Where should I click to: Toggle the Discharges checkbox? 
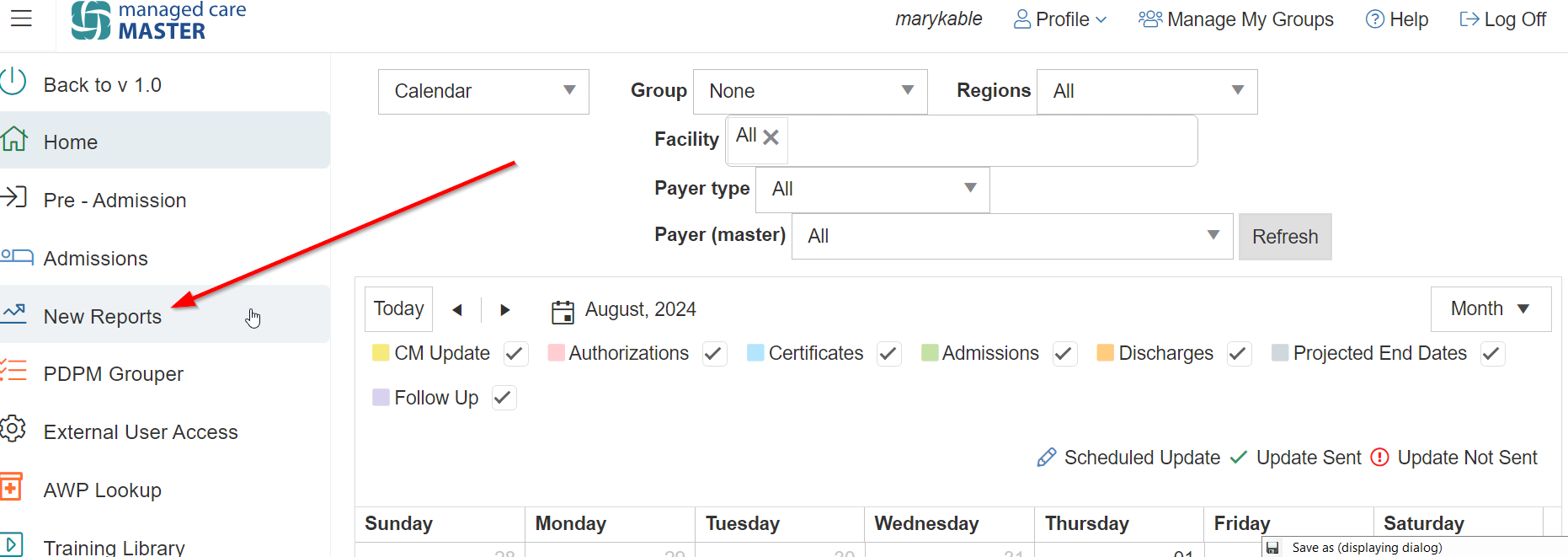[x=1240, y=354]
